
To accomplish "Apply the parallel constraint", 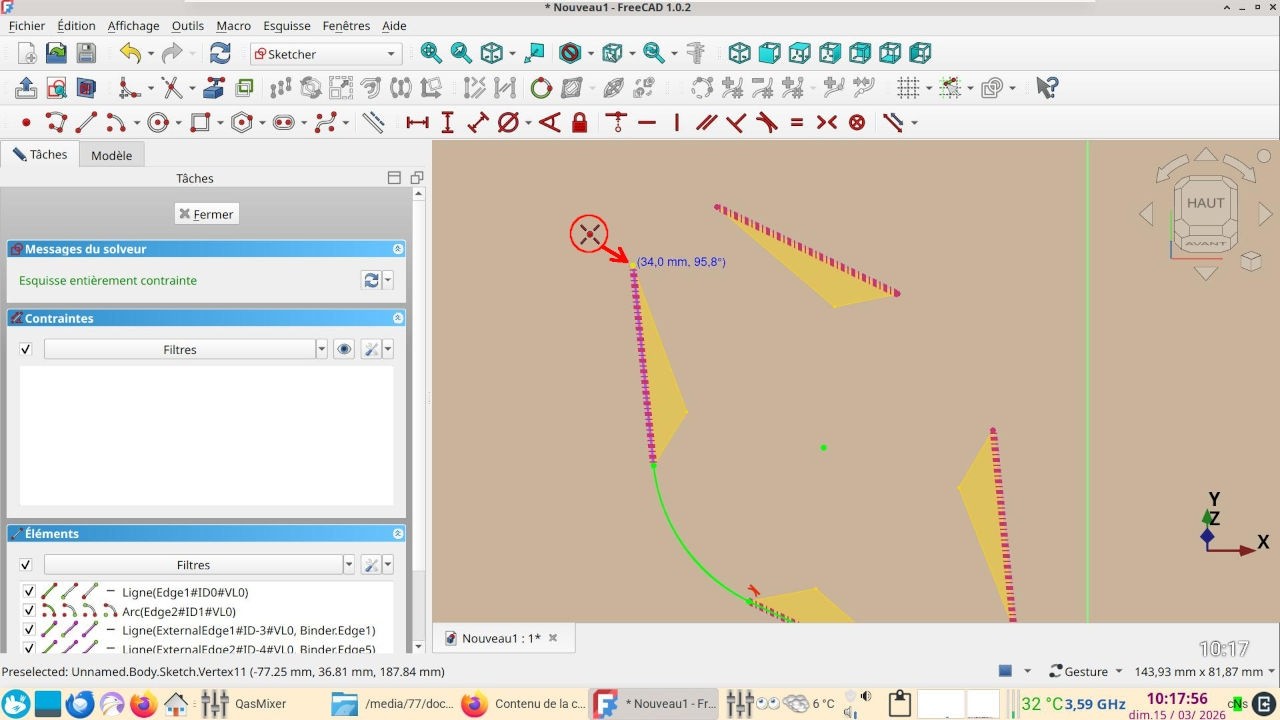I will tap(706, 123).
